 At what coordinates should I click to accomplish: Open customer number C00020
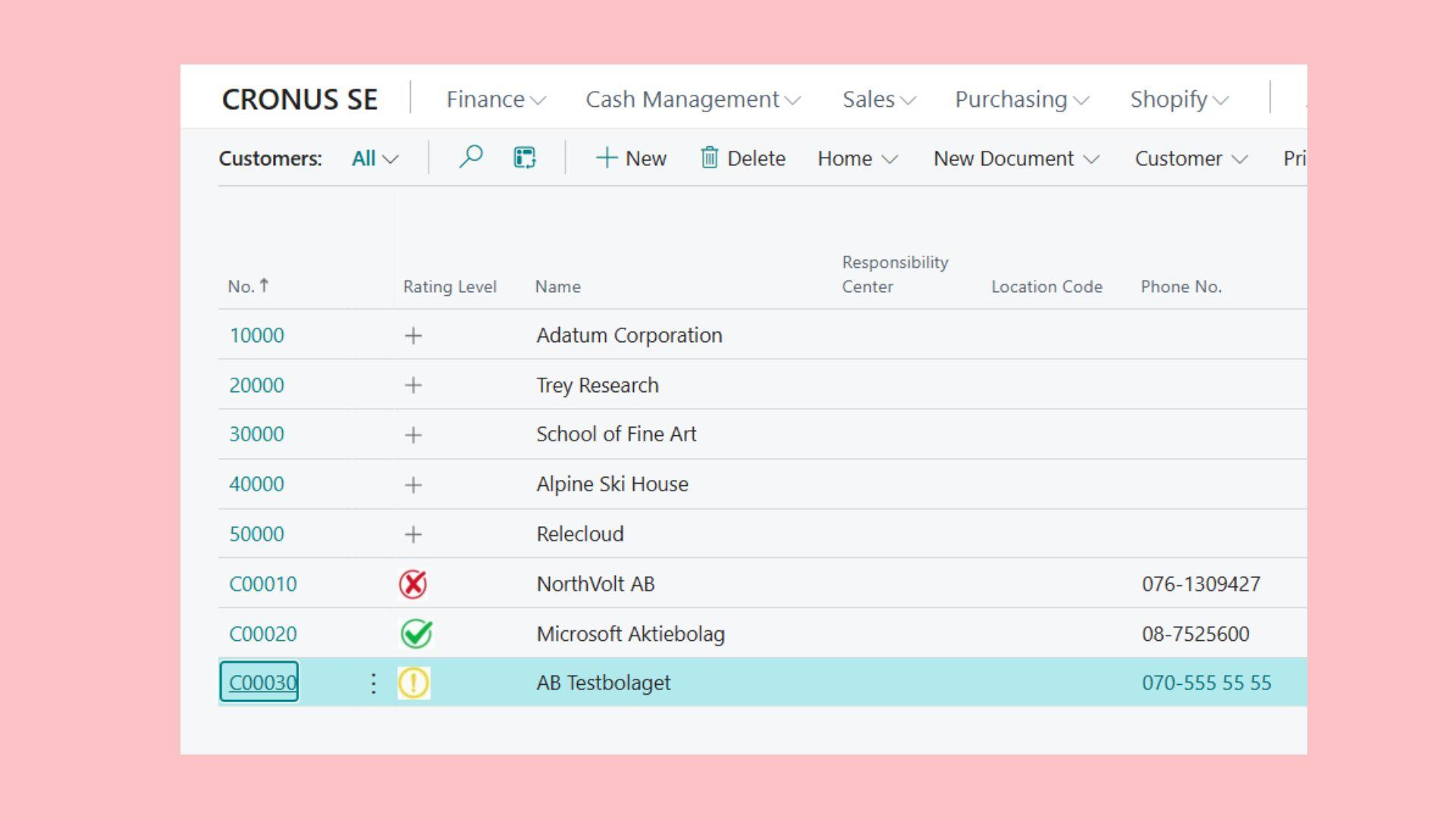(263, 634)
